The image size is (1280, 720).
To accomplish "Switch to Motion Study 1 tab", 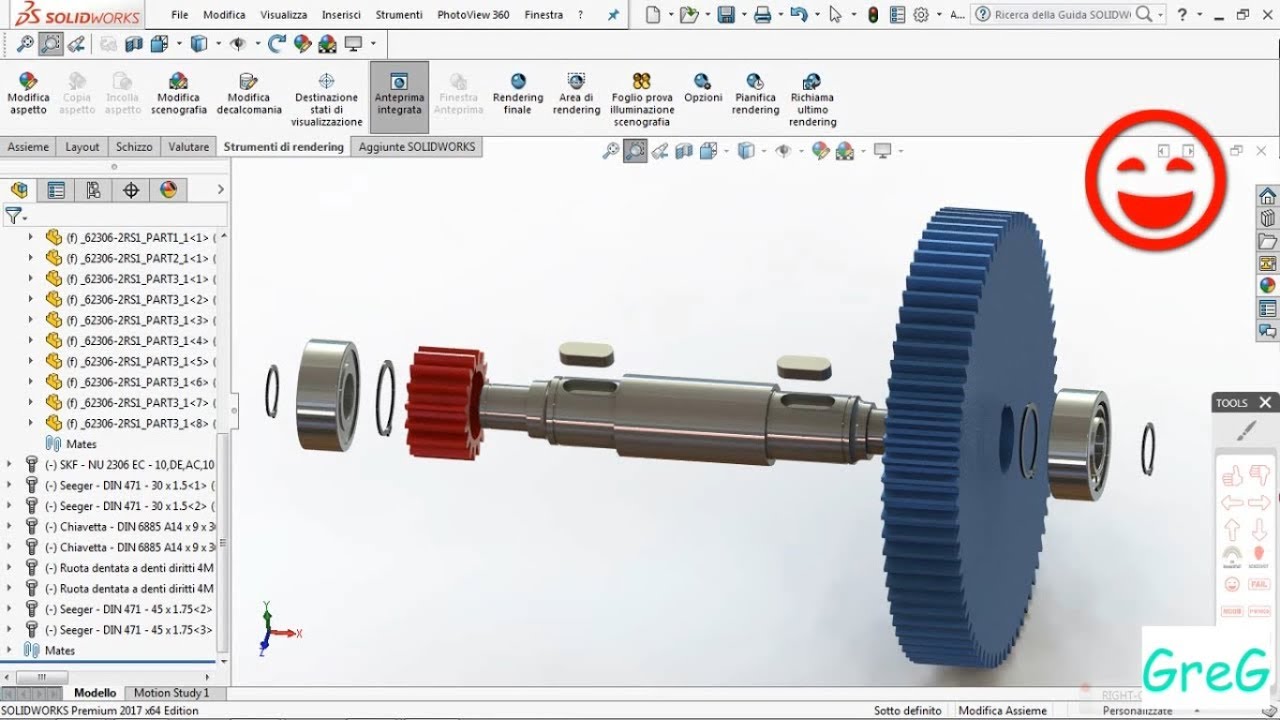I will pyautogui.click(x=172, y=692).
